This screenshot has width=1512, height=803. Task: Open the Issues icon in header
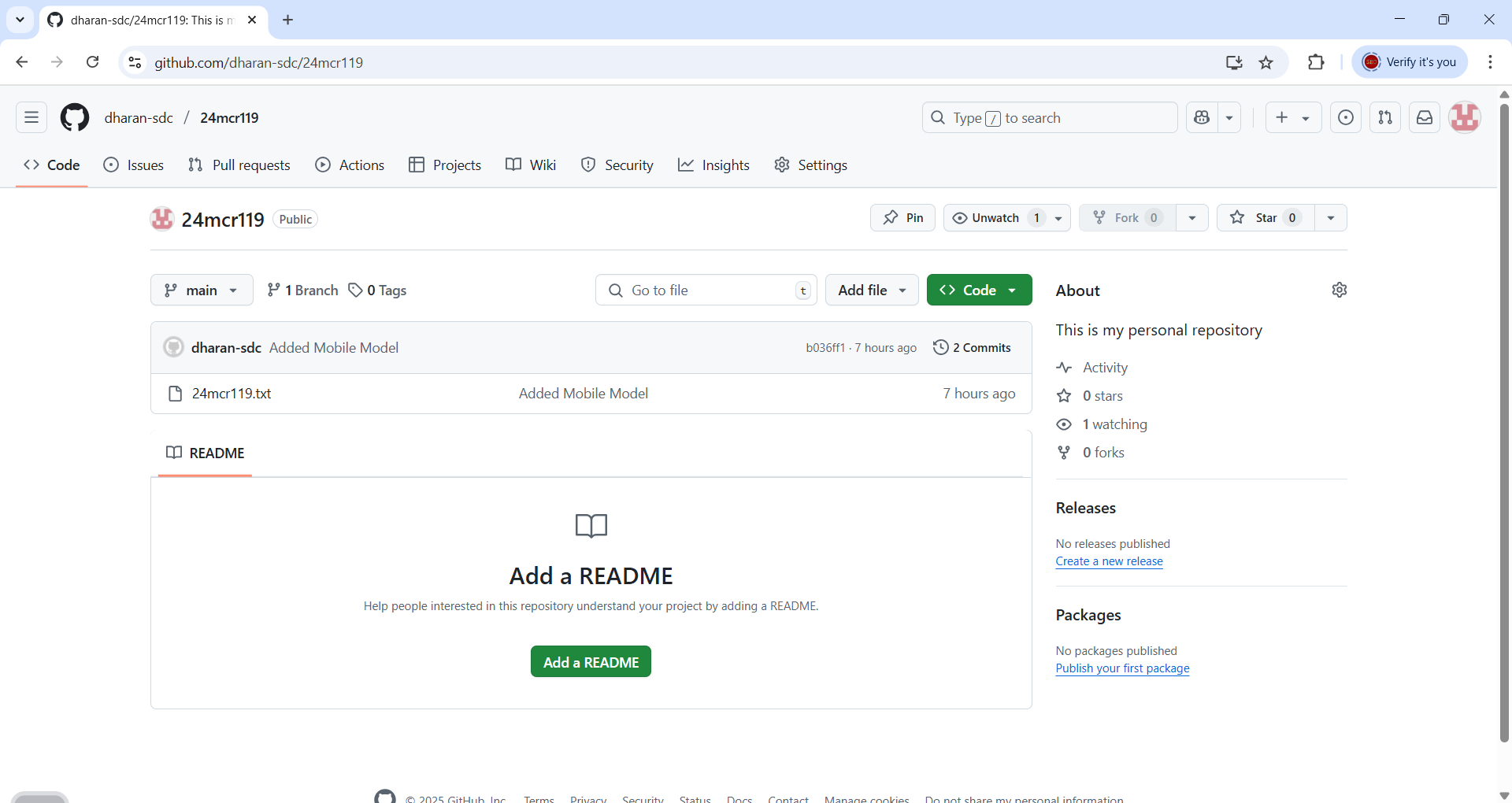pyautogui.click(x=1346, y=117)
